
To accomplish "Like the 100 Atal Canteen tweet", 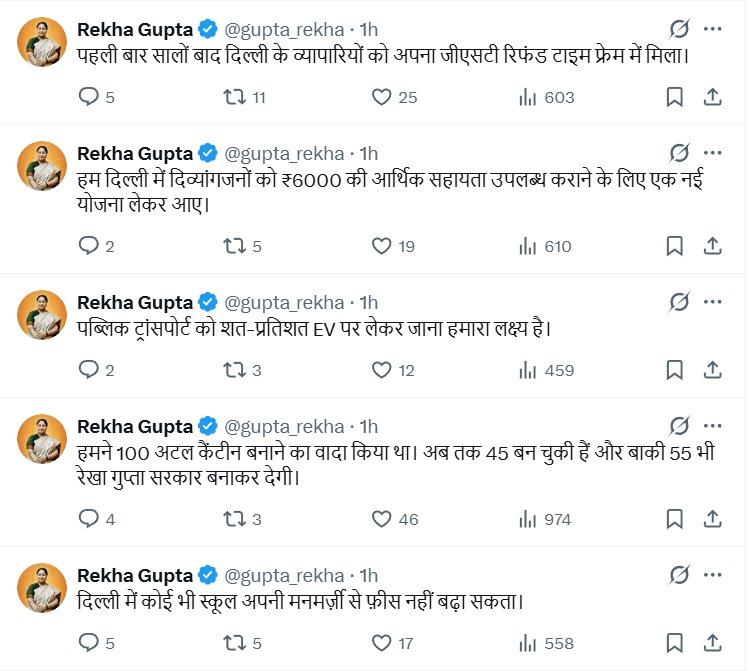I will click(381, 519).
